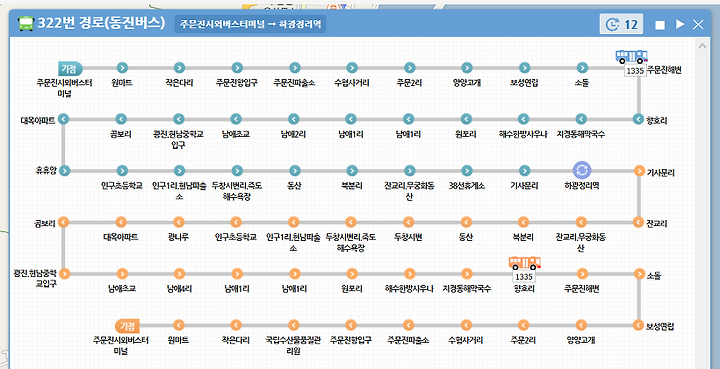This screenshot has height=369, width=720.
Task: Select the teal 소돌 stop icon
Action: pyautogui.click(x=582, y=68)
